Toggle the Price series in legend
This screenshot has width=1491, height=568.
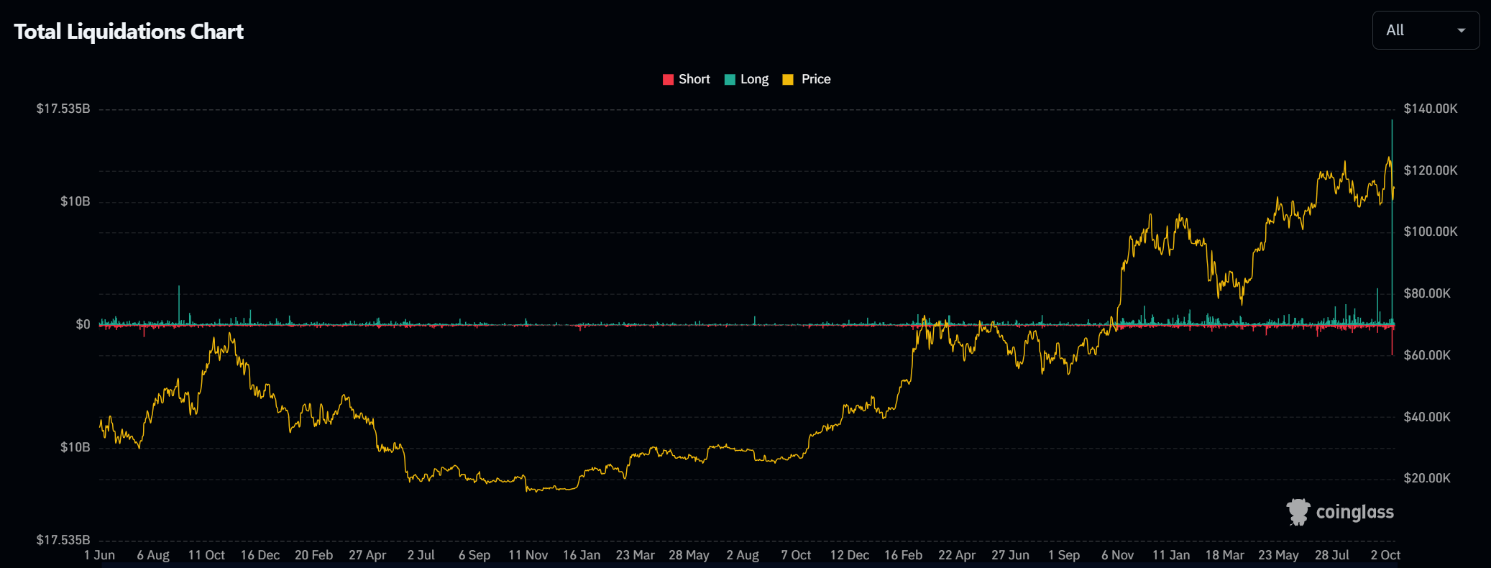[807, 79]
